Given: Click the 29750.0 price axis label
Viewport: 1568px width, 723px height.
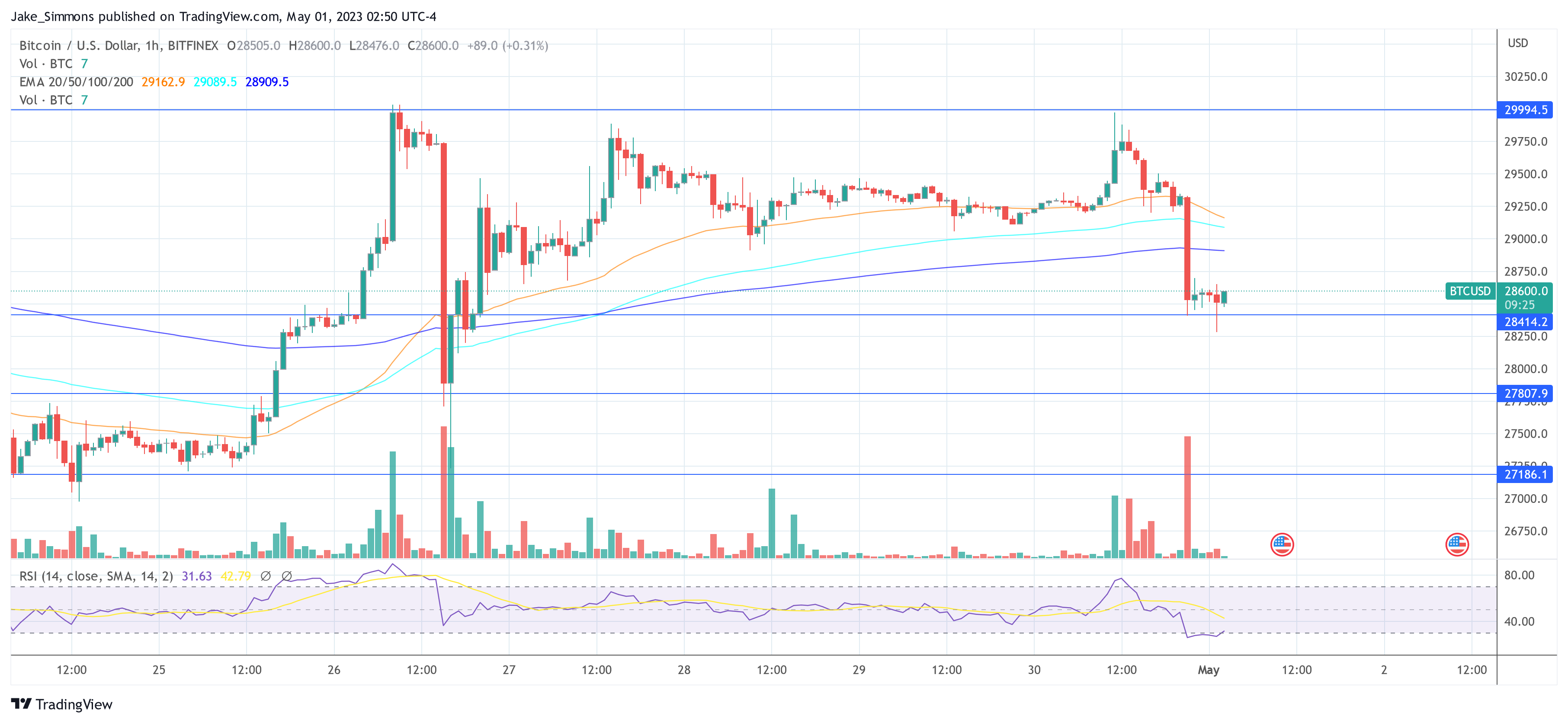Looking at the screenshot, I should pos(1525,142).
